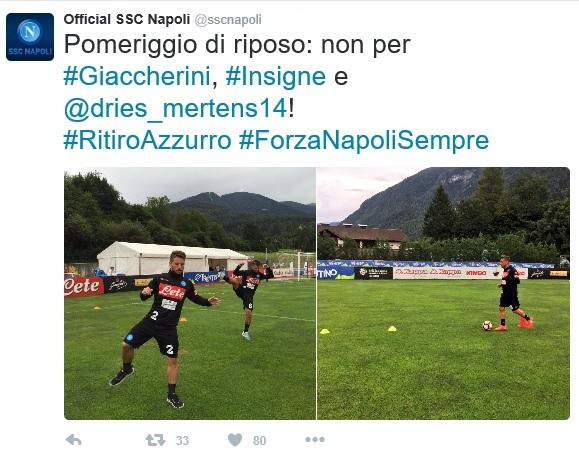Screen dimensions: 579x459
Task: Open the #Giaccherini hashtag
Action: coord(137,76)
